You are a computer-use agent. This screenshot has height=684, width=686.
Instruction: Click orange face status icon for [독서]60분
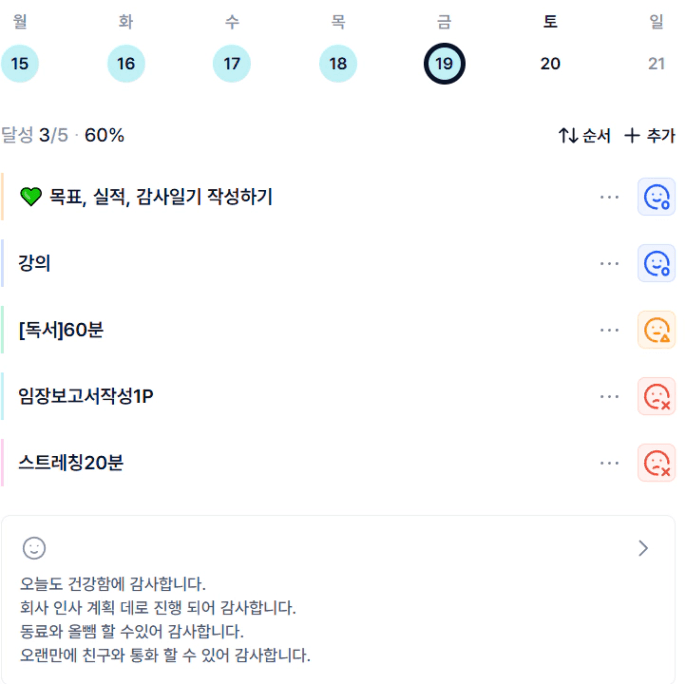pyautogui.click(x=656, y=330)
